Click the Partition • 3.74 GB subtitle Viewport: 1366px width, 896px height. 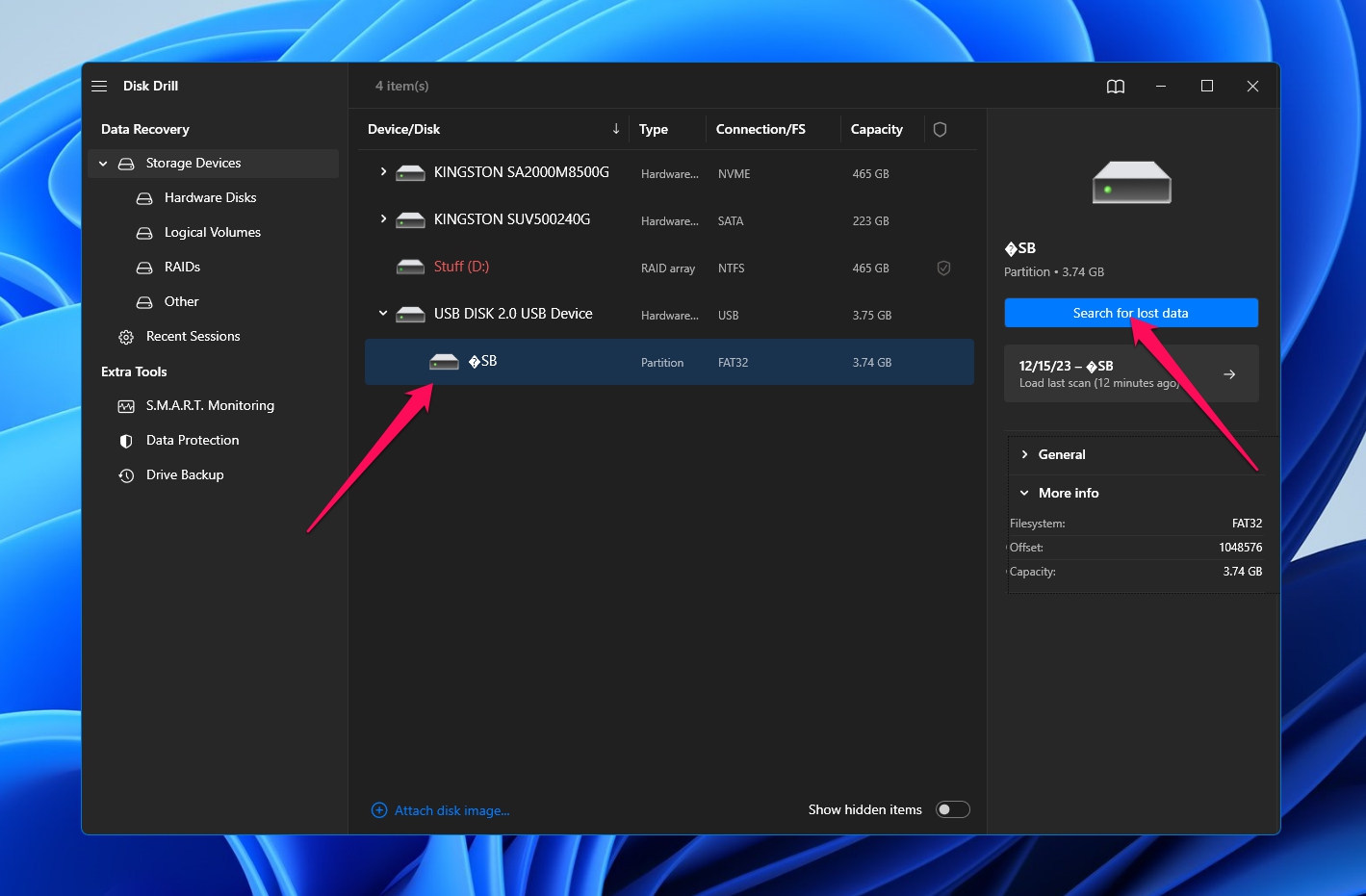[1054, 272]
